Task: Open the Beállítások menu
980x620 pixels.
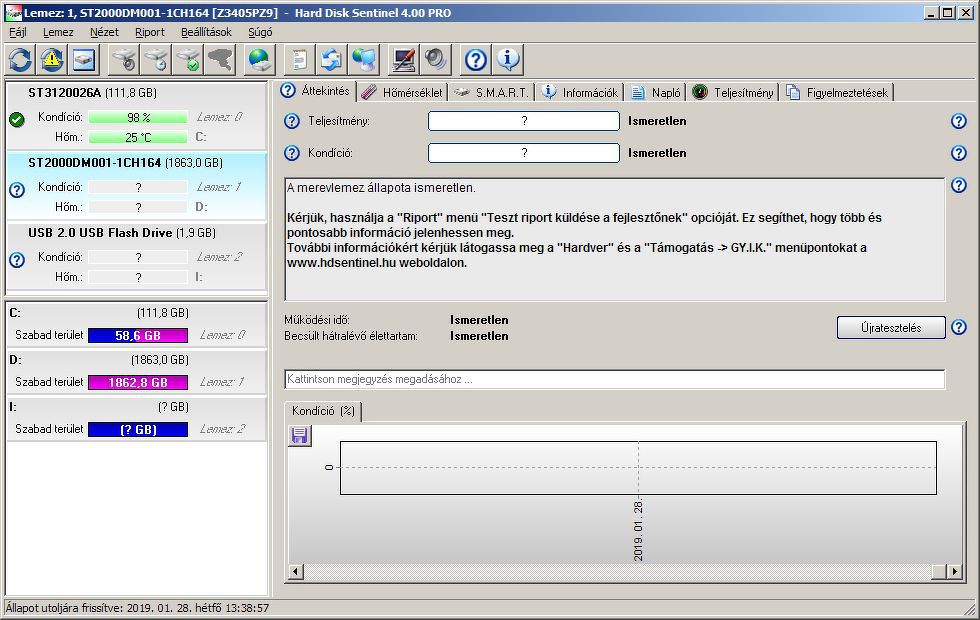Action: pyautogui.click(x=206, y=32)
